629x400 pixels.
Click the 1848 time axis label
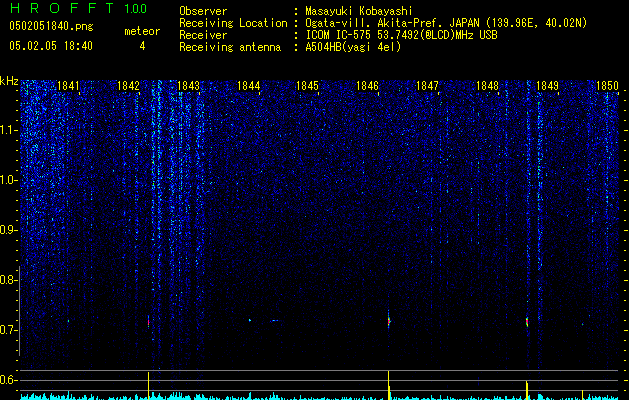(487, 86)
